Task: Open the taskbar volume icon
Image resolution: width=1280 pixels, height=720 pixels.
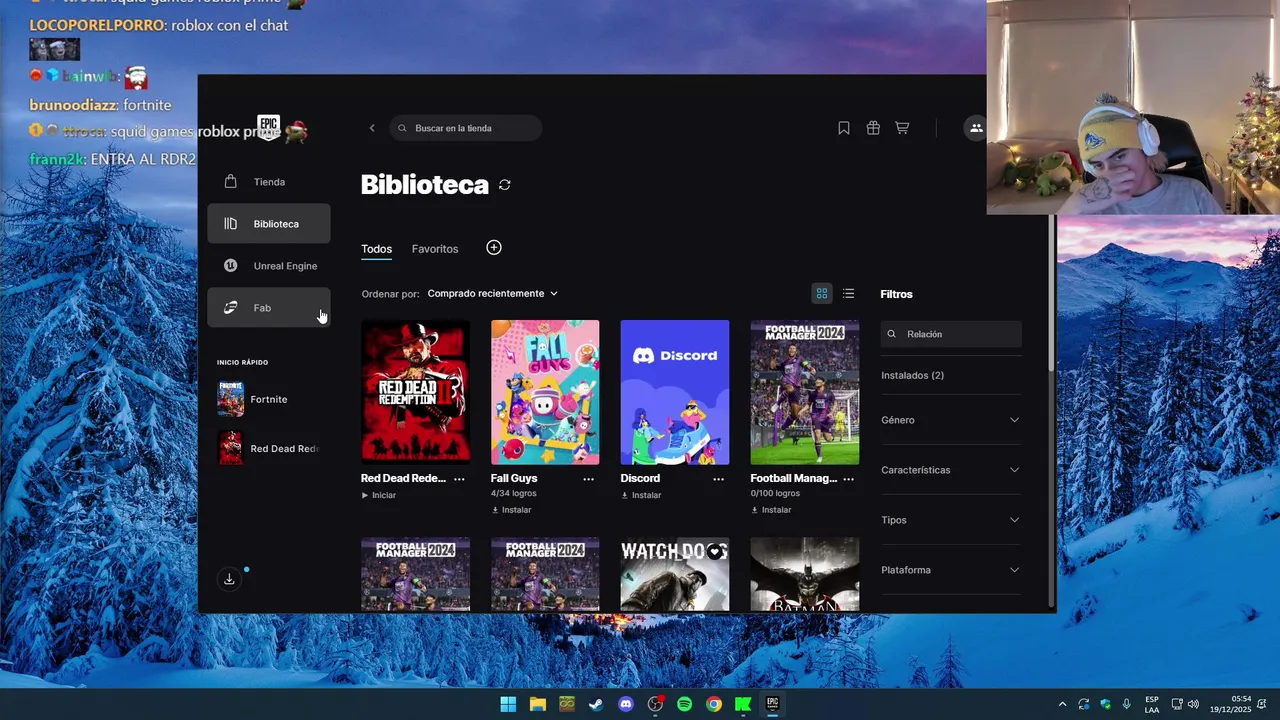Action: point(1193,704)
